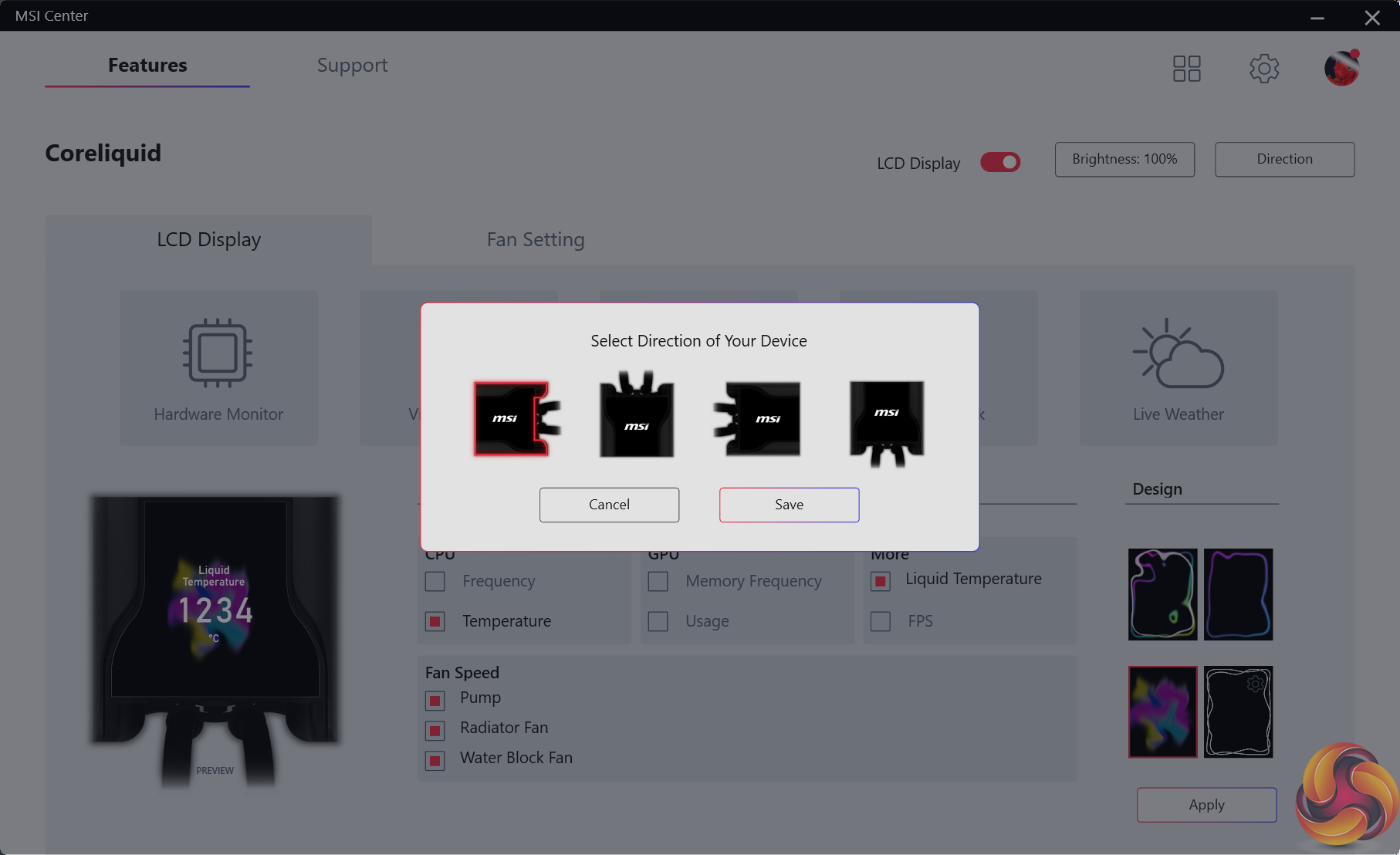Viewport: 1400px width, 855px height.
Task: Uncheck the Radiator Fan box
Action: [x=435, y=731]
